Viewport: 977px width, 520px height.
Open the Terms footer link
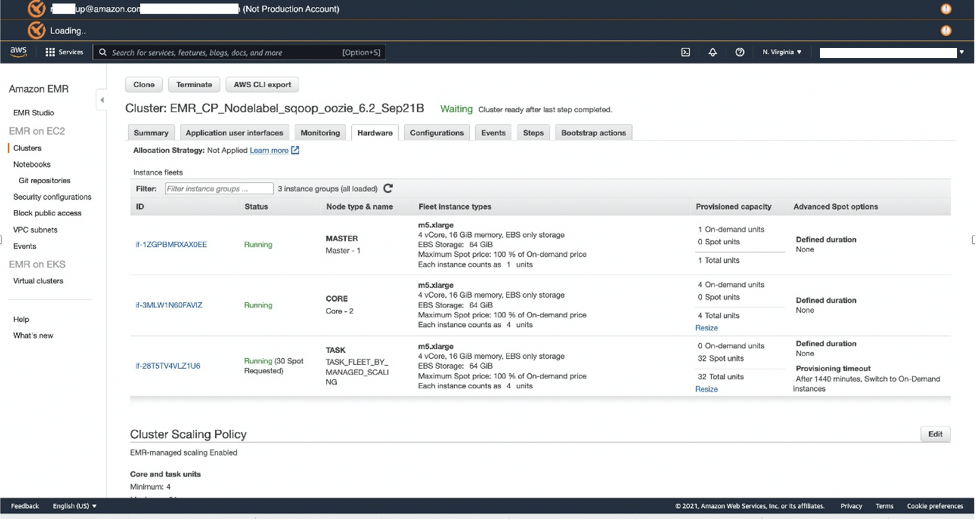(x=884, y=506)
